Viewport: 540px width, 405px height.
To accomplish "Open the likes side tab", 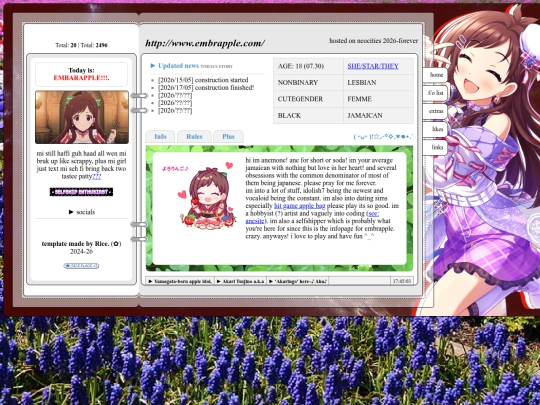I will (435, 129).
